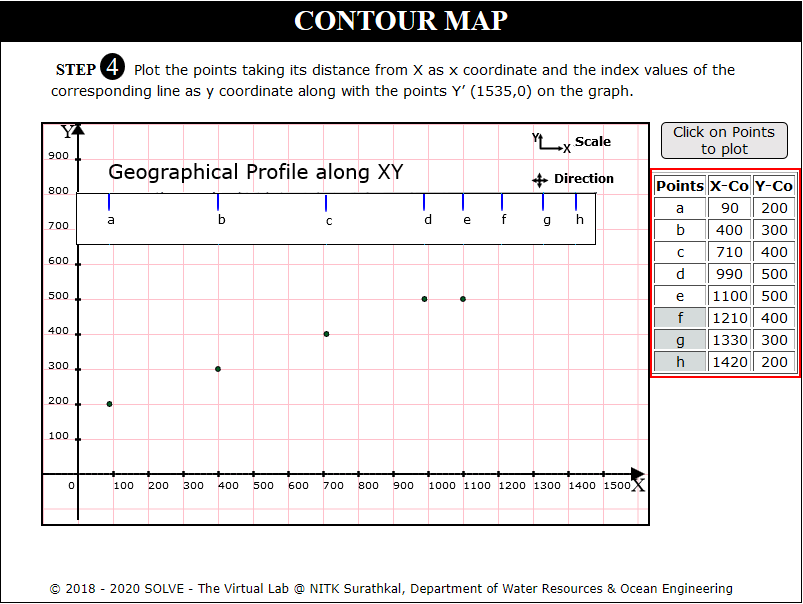Click blue marker f on the profile strip
The height and width of the screenshot is (604, 803).
coord(502,202)
